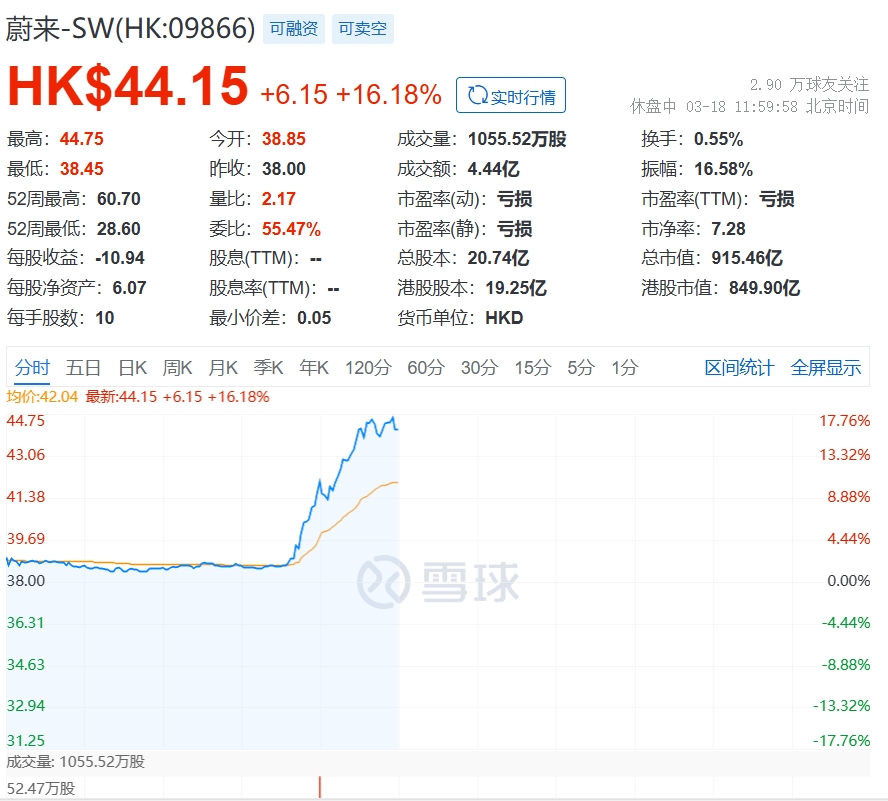Click the red volume bar in volume panel

click(320, 787)
